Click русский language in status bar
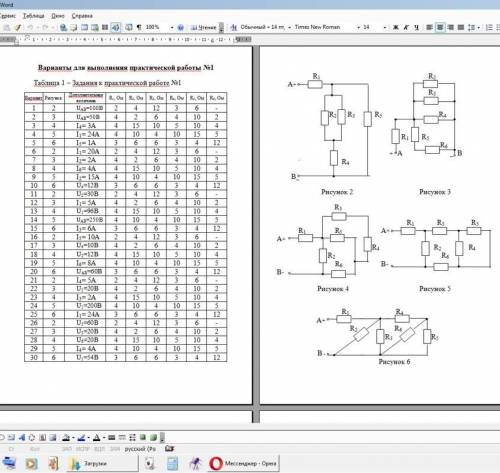 coord(140,449)
